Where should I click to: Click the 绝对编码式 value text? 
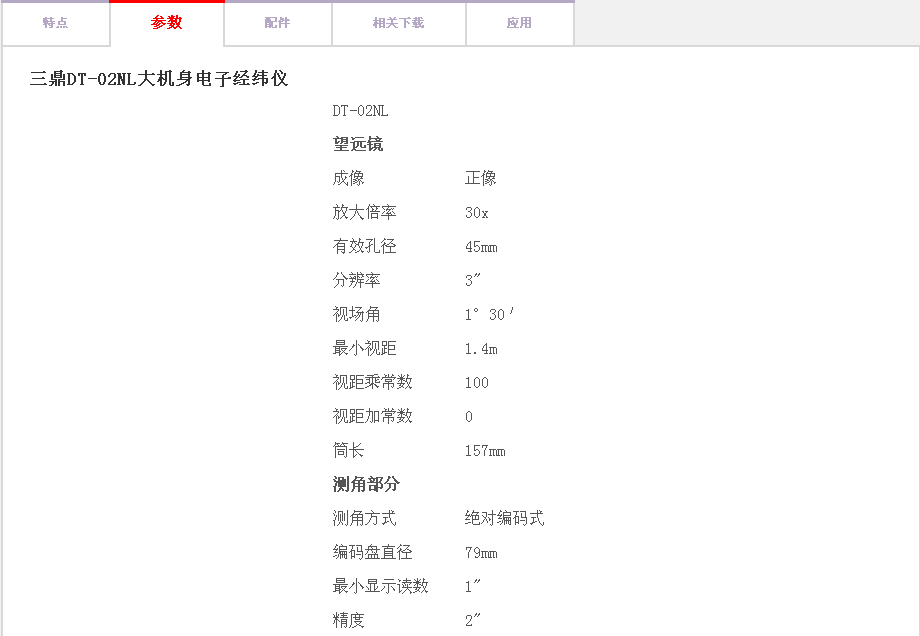click(x=505, y=518)
